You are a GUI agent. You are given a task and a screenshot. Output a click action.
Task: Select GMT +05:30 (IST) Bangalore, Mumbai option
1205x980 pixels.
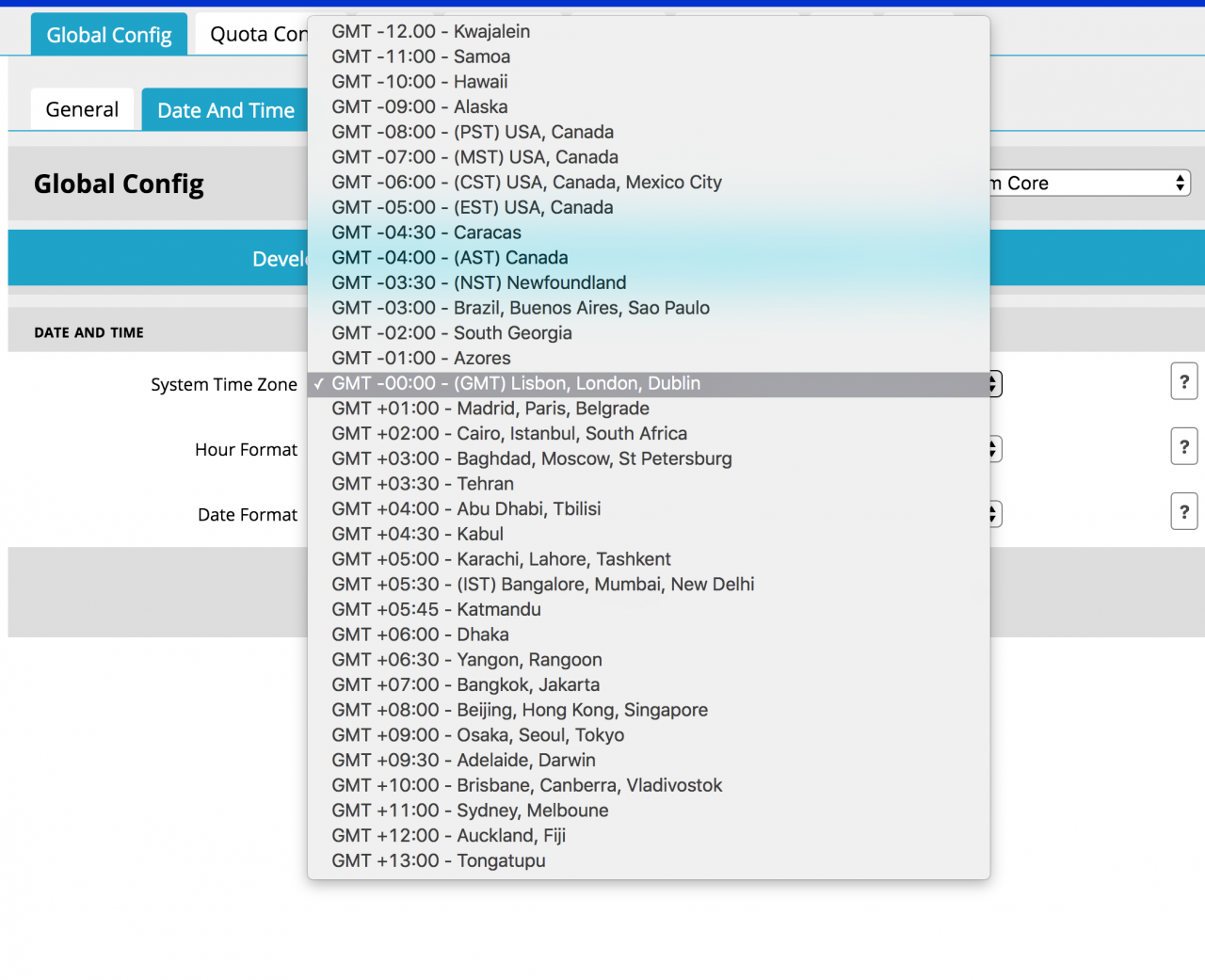click(542, 585)
